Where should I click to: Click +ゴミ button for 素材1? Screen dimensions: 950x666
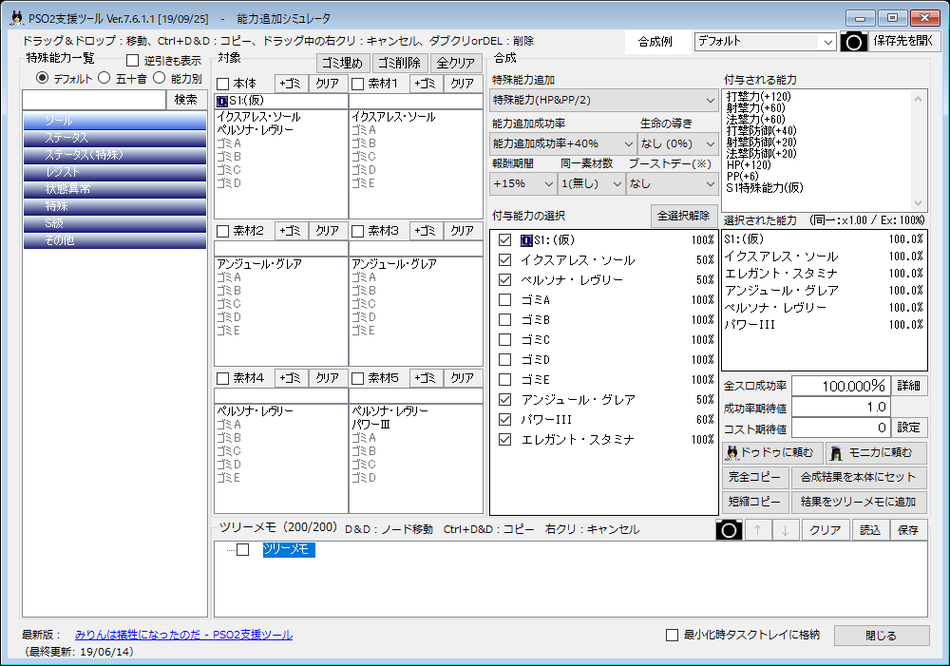(x=426, y=84)
